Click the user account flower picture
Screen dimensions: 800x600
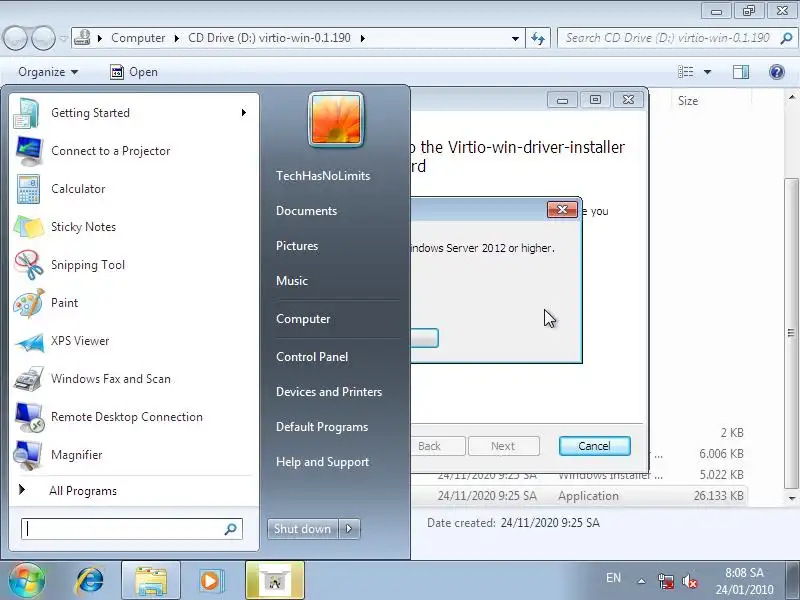tap(336, 119)
